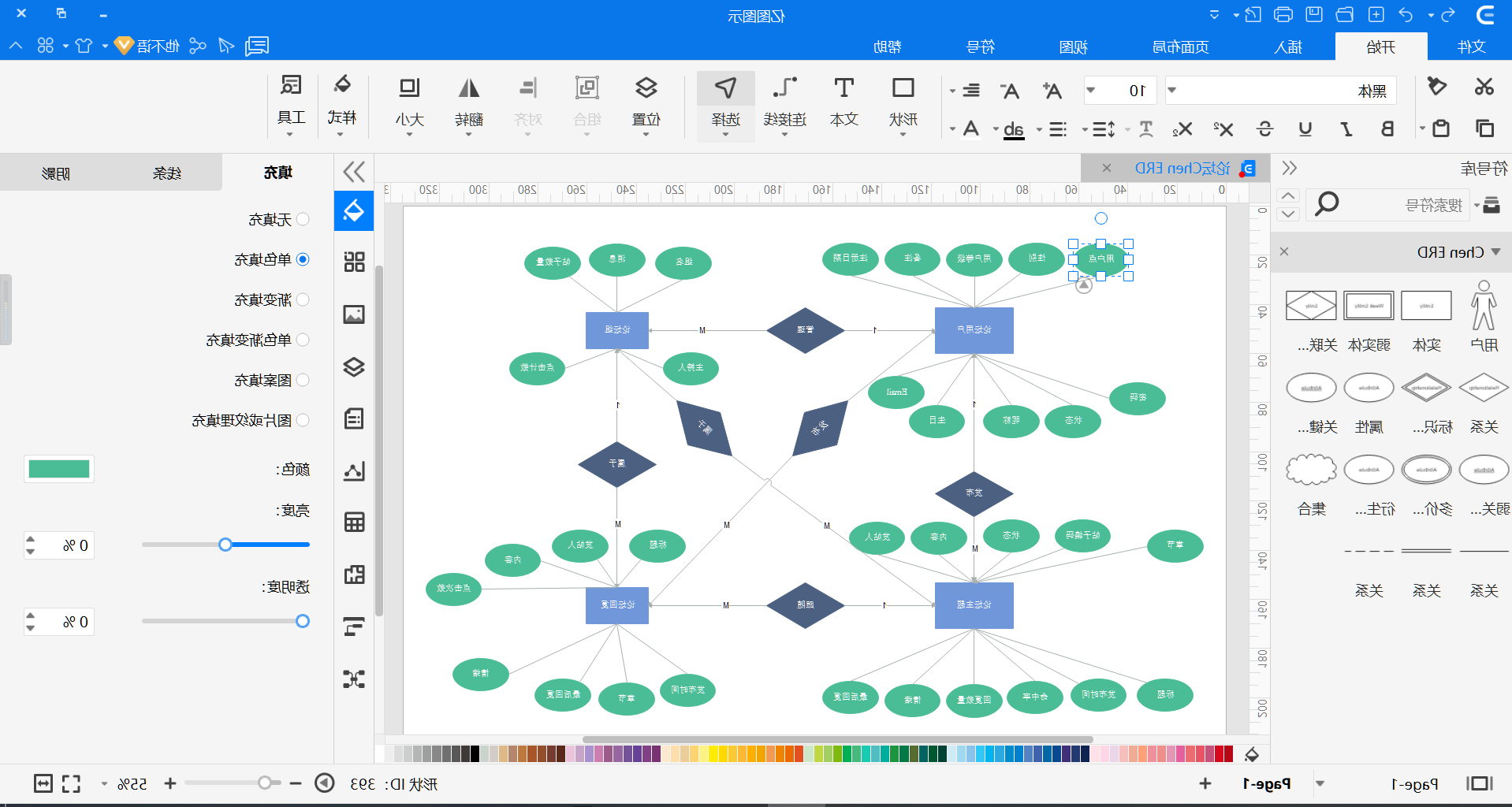Viewport: 1512px width, 807px height.
Task: Expand the Chen ERD symbol category
Action: coord(1496,252)
